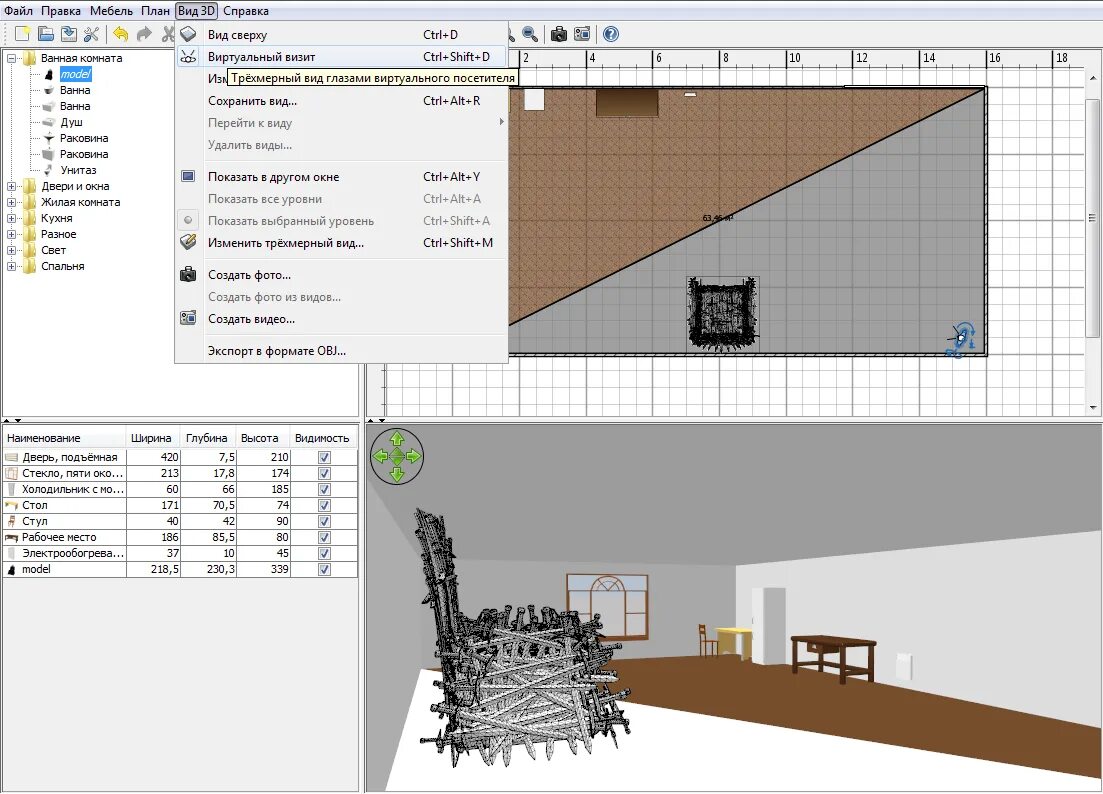Click Экспорт в формате OBJ...
1103x794 pixels.
click(341, 350)
